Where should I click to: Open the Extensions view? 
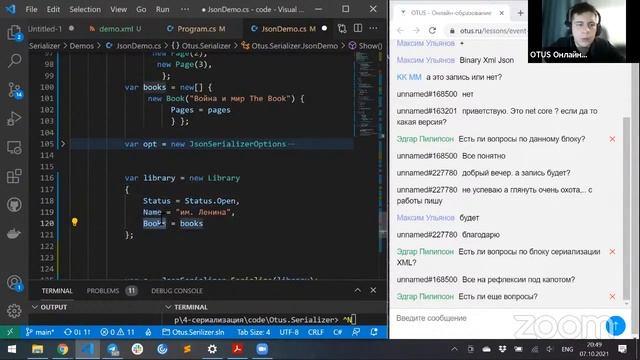tap(14, 176)
